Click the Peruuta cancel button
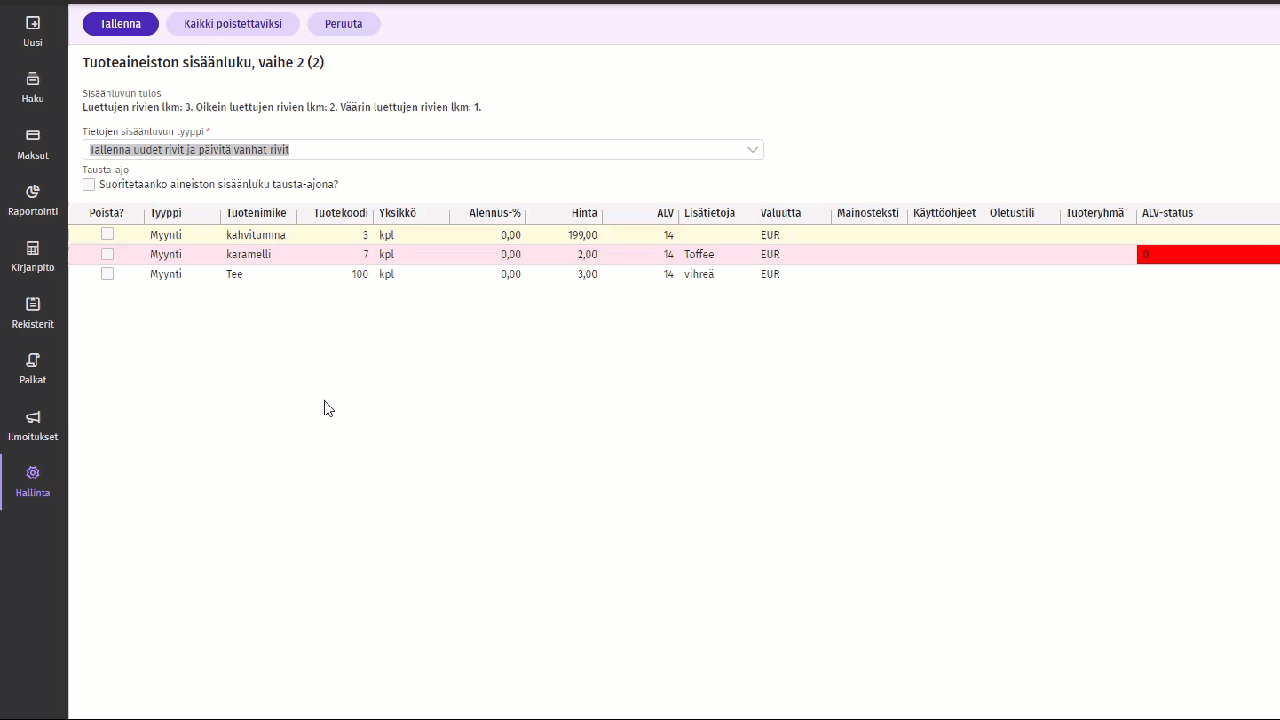This screenshot has height=720, width=1280. 343,24
